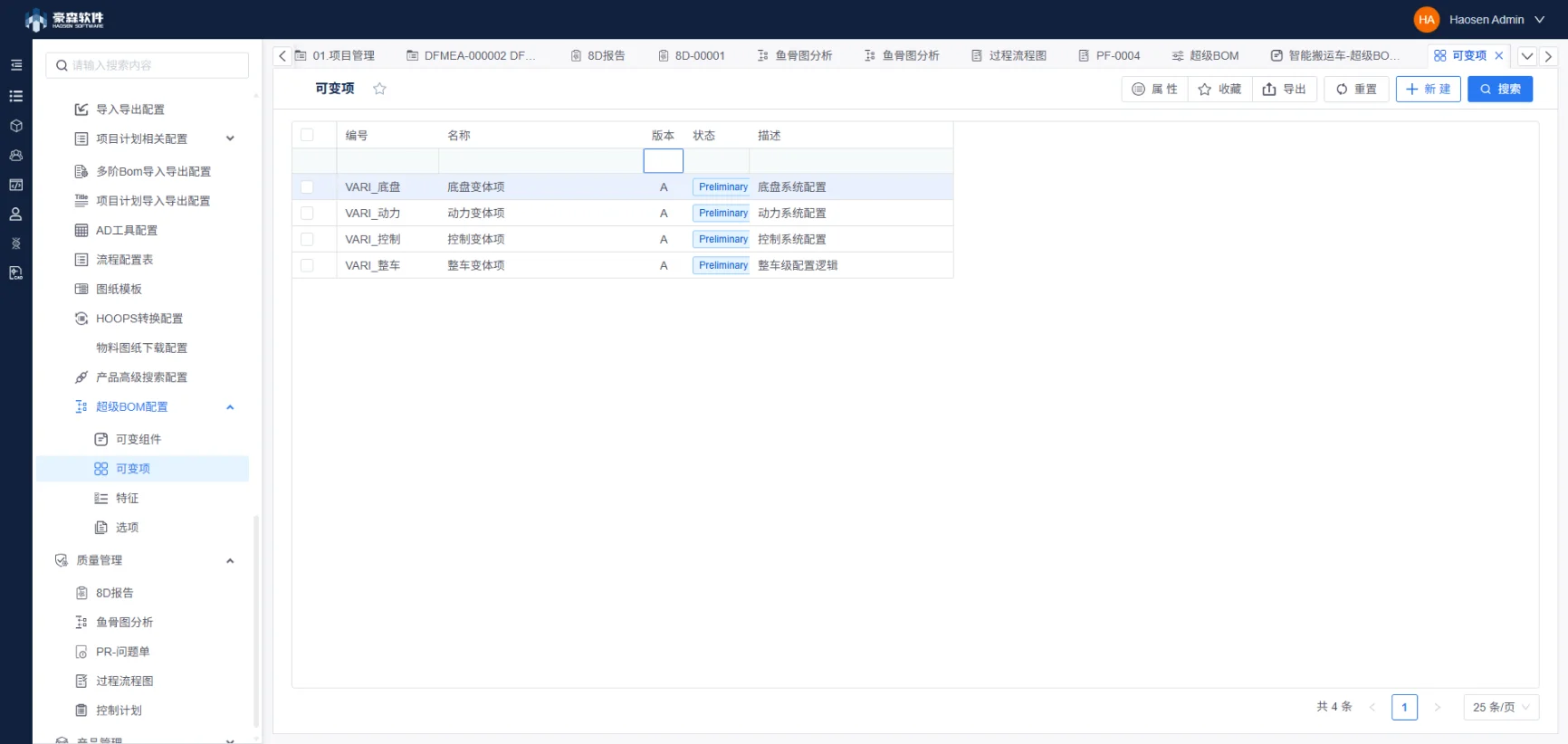This screenshot has height=744, width=1568.
Task: Switch to the 01.项目管理 tab
Action: point(335,56)
